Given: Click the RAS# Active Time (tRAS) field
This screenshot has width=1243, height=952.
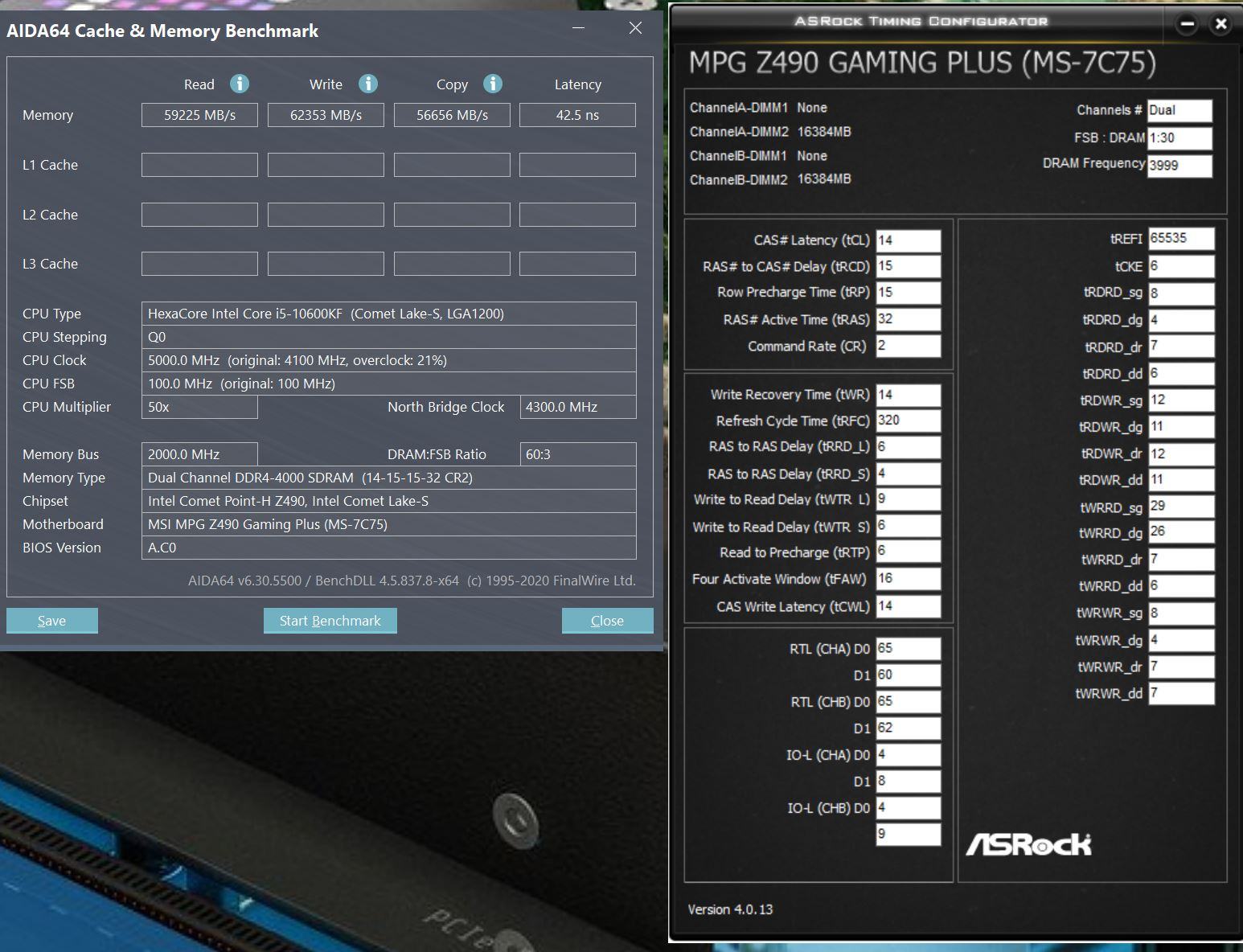Looking at the screenshot, I should 909,319.
